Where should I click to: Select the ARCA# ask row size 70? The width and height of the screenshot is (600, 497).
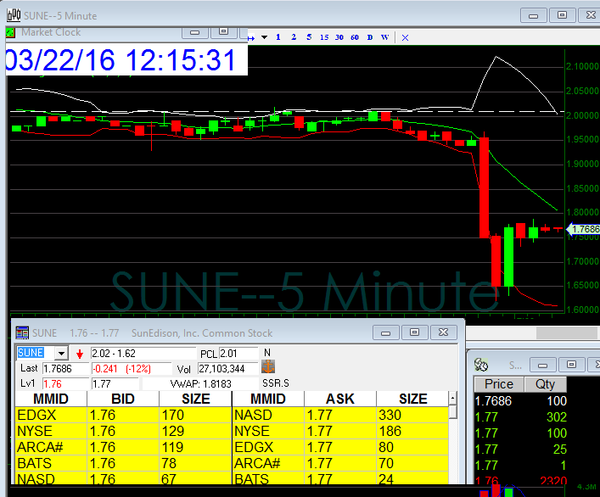pyautogui.click(x=341, y=463)
